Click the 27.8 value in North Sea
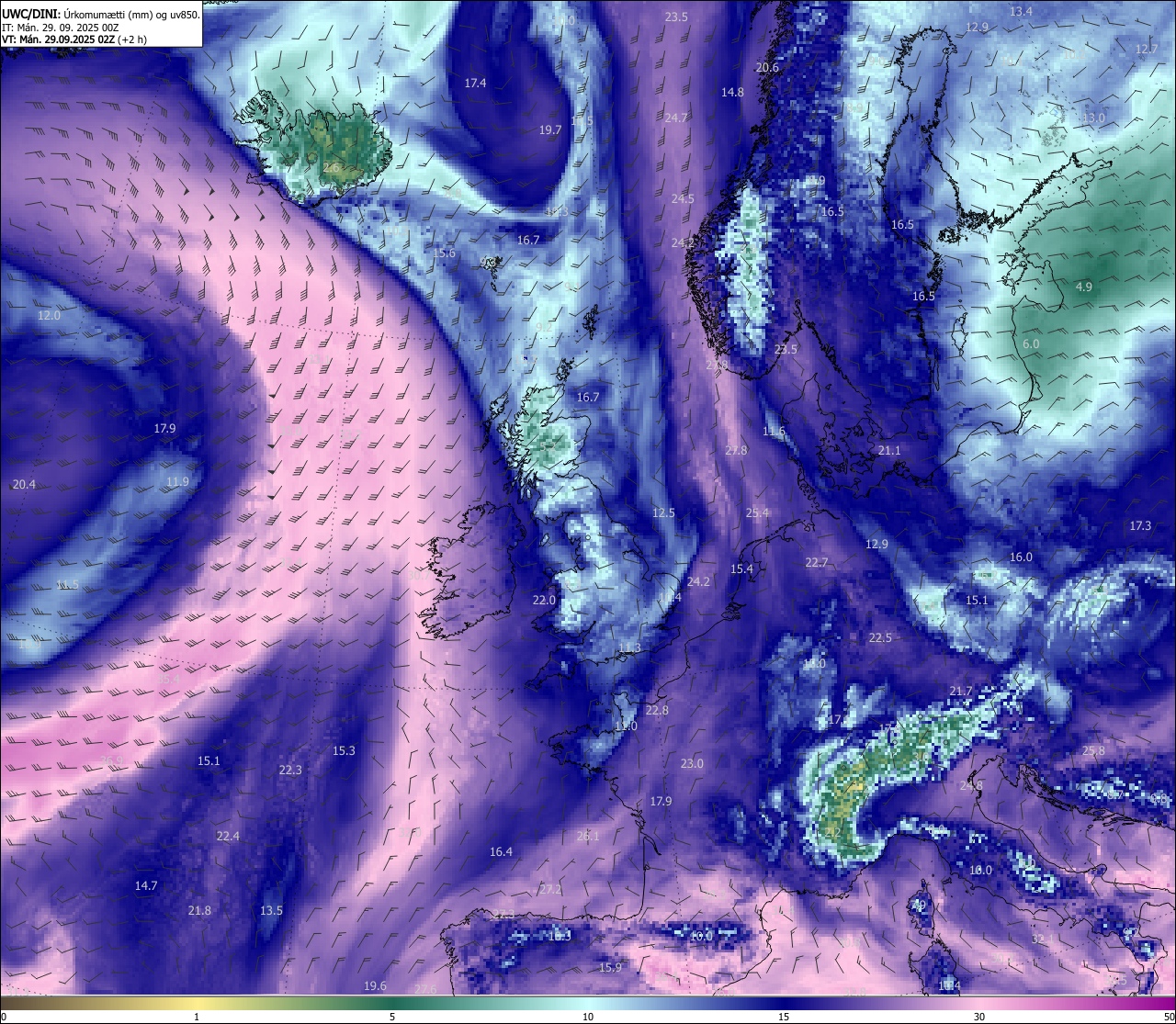The image size is (1176, 1024). (736, 451)
